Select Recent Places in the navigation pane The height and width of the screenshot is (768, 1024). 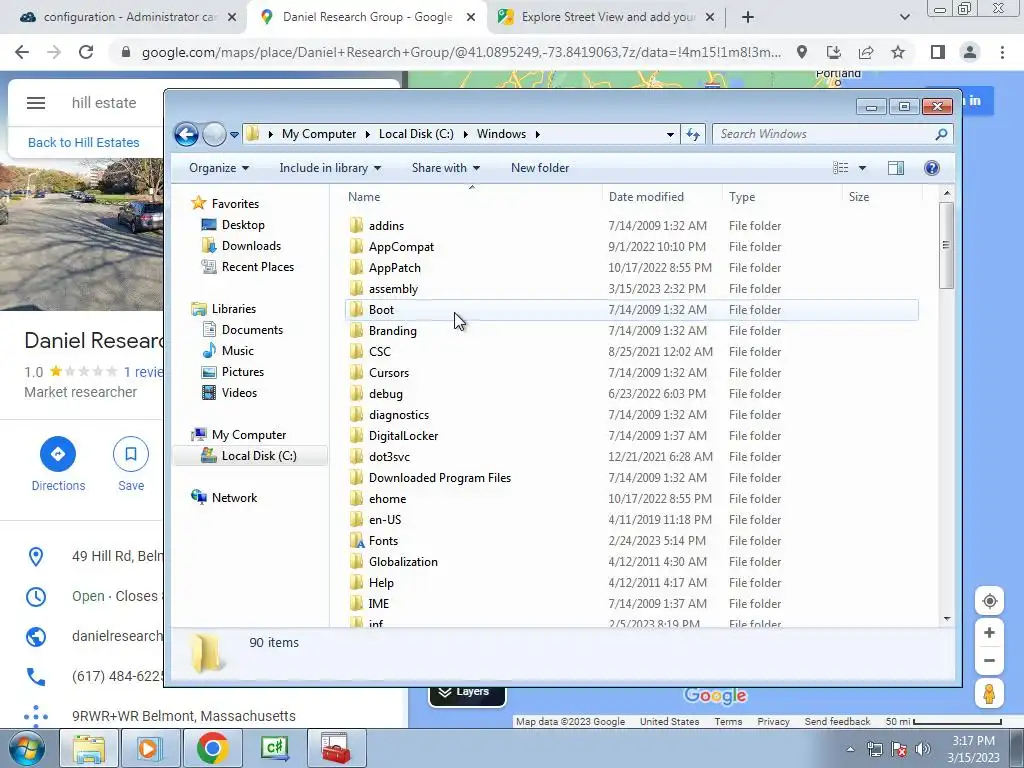coord(258,266)
